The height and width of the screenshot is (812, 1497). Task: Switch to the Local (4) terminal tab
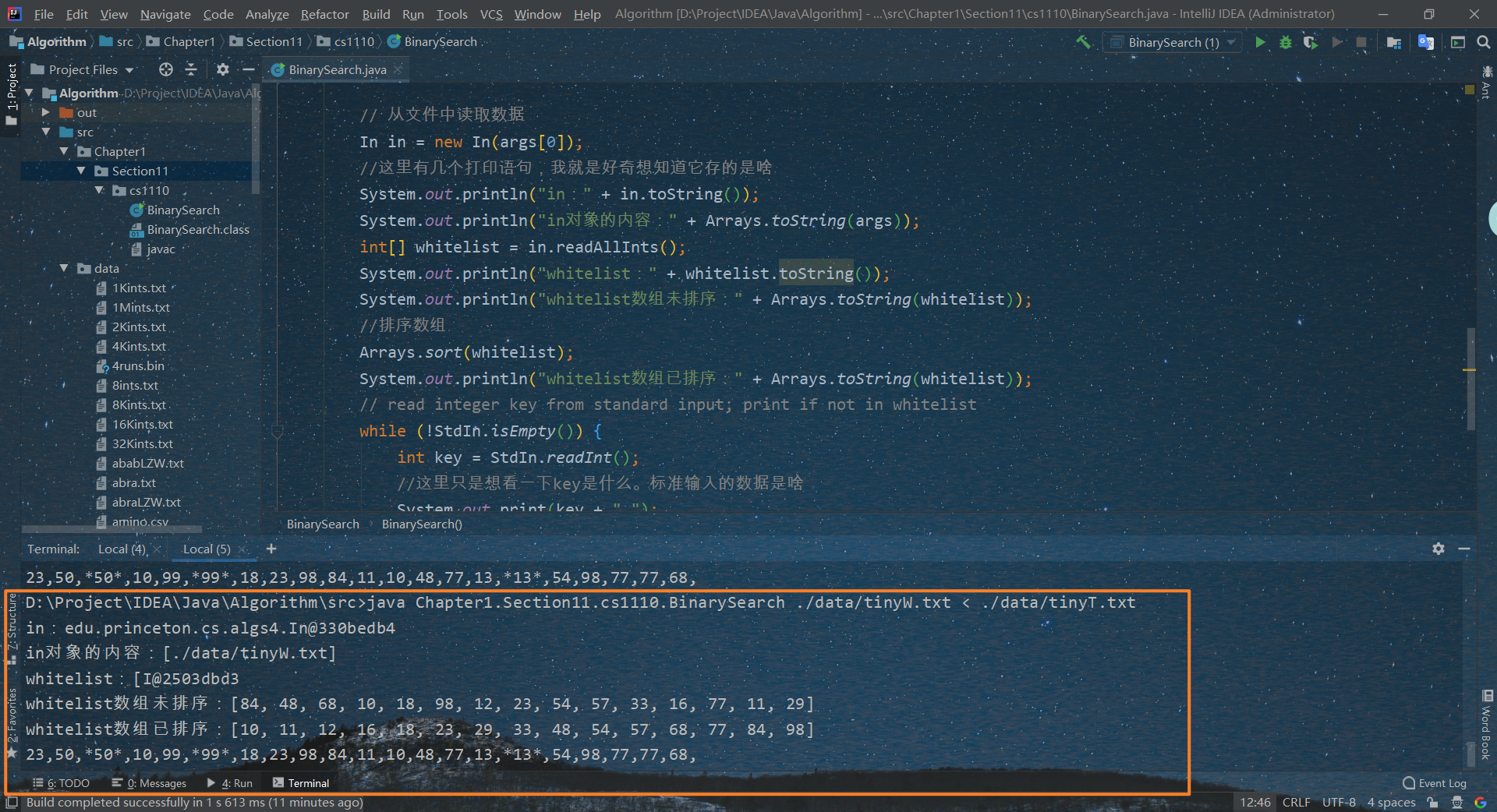[122, 549]
